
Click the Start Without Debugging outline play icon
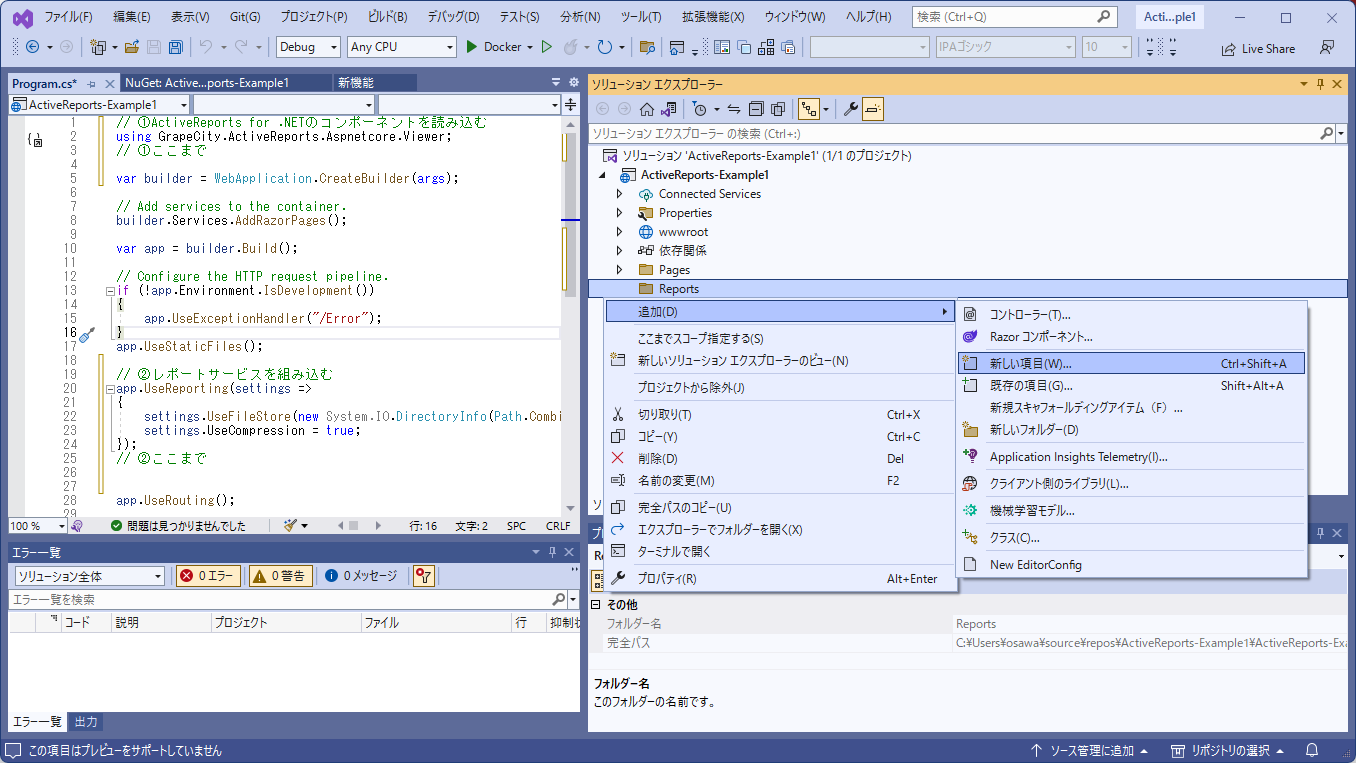click(x=546, y=47)
